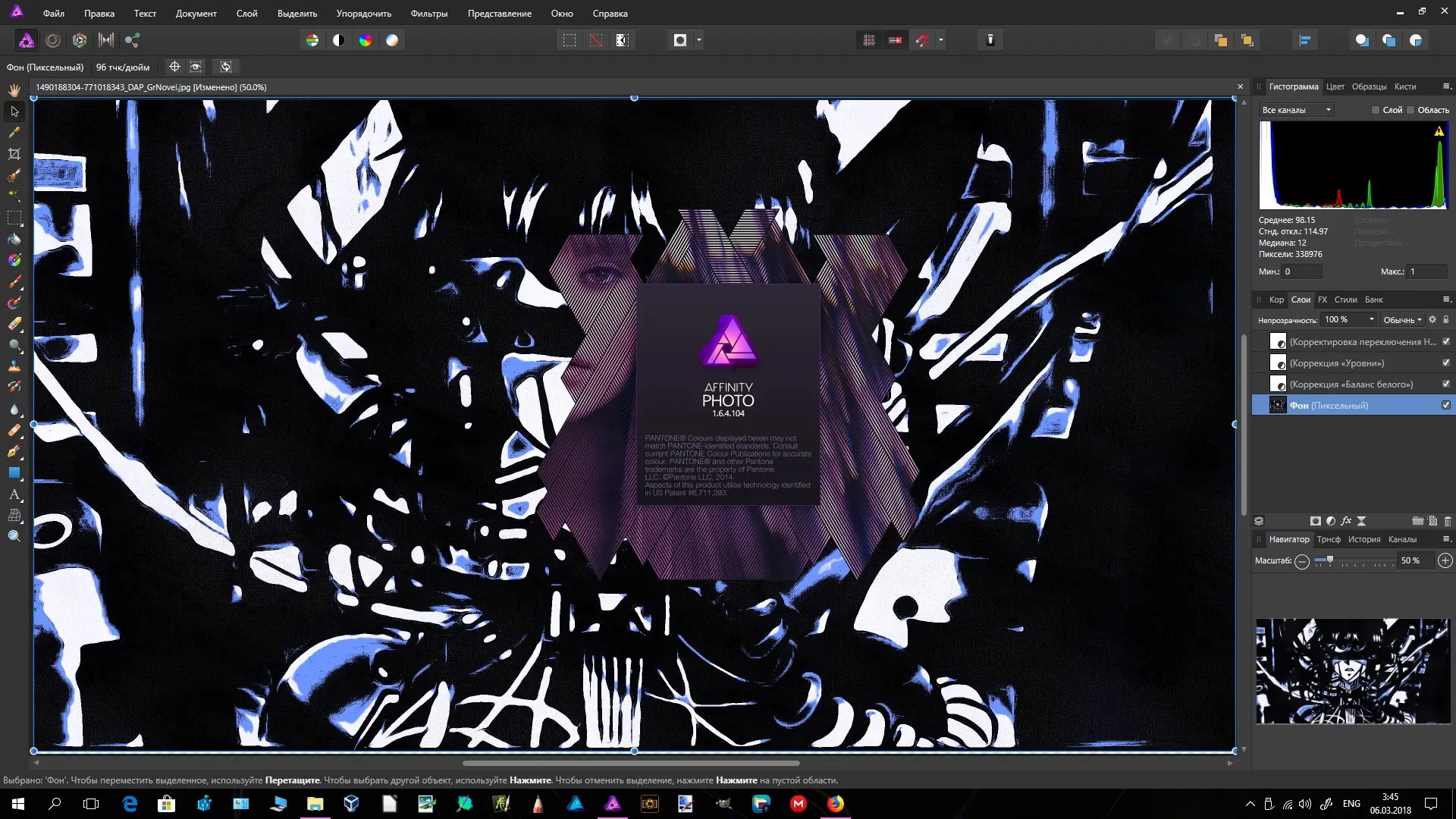The width and height of the screenshot is (1456, 819).
Task: Open the blend mode Обычнь dropdown
Action: click(x=1401, y=319)
